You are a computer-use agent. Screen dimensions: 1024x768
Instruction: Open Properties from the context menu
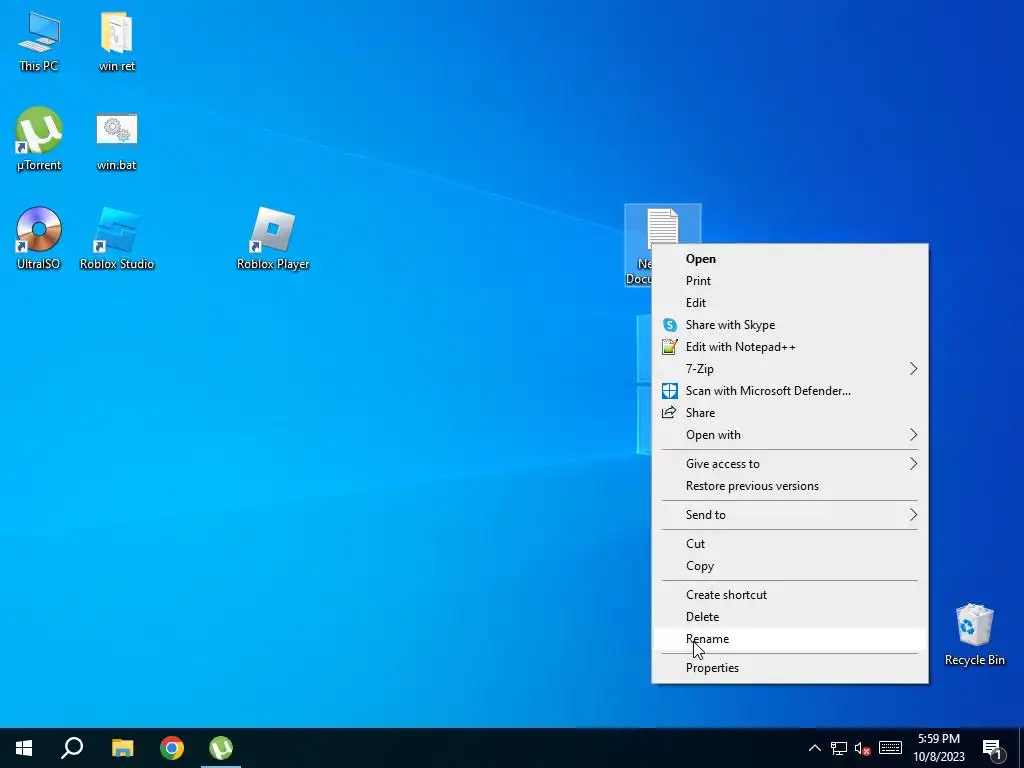click(790, 667)
